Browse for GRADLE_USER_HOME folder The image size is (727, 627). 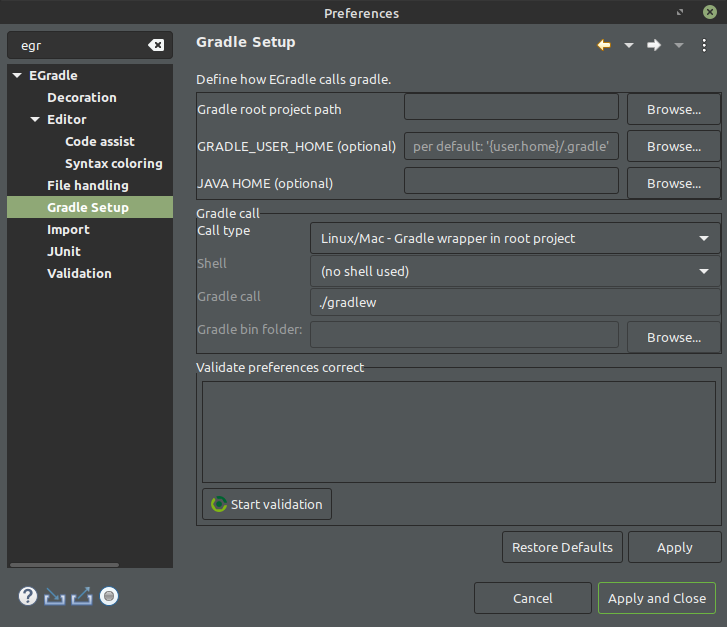pos(674,147)
